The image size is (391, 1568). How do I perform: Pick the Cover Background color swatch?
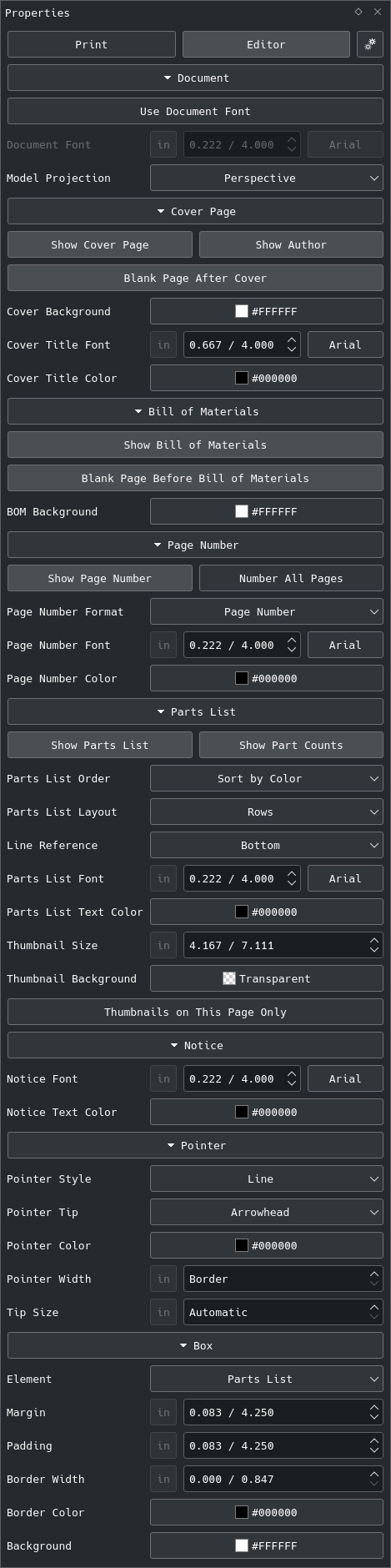click(x=267, y=311)
